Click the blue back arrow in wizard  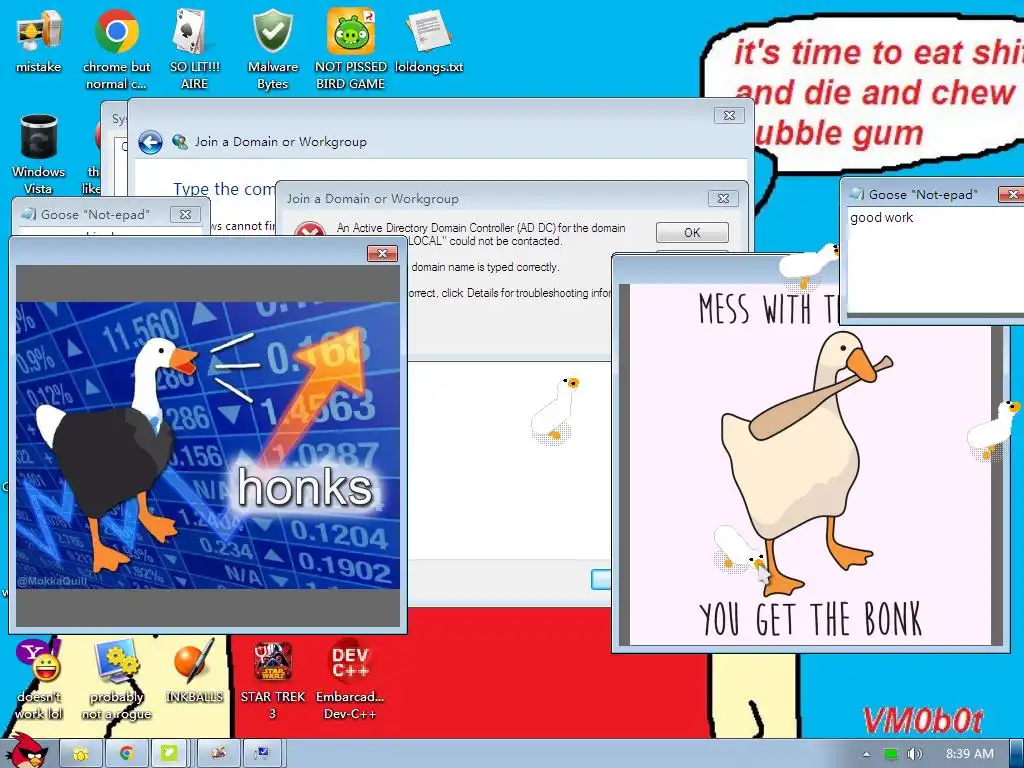[x=150, y=142]
